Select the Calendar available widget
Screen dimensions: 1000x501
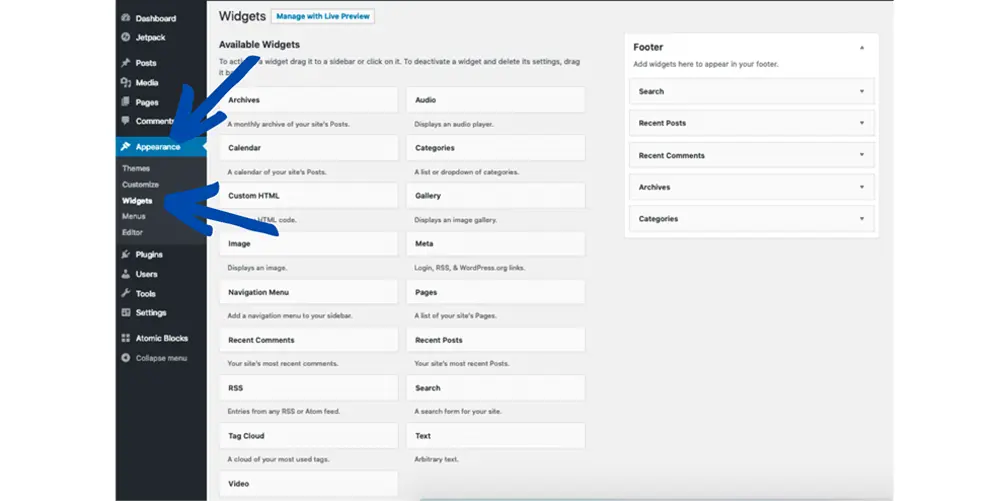tap(309, 148)
